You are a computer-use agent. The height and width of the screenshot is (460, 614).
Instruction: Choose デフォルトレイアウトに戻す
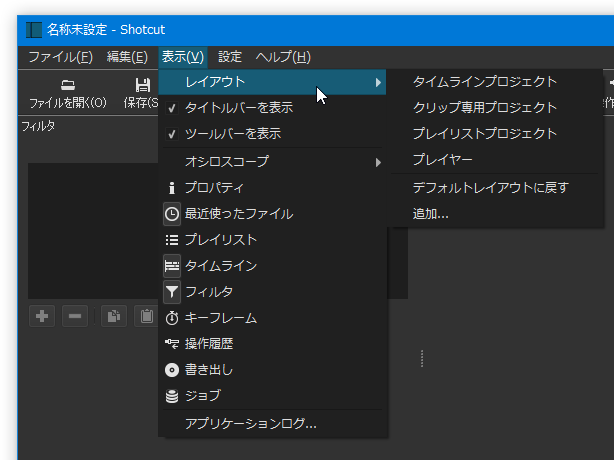click(497, 188)
